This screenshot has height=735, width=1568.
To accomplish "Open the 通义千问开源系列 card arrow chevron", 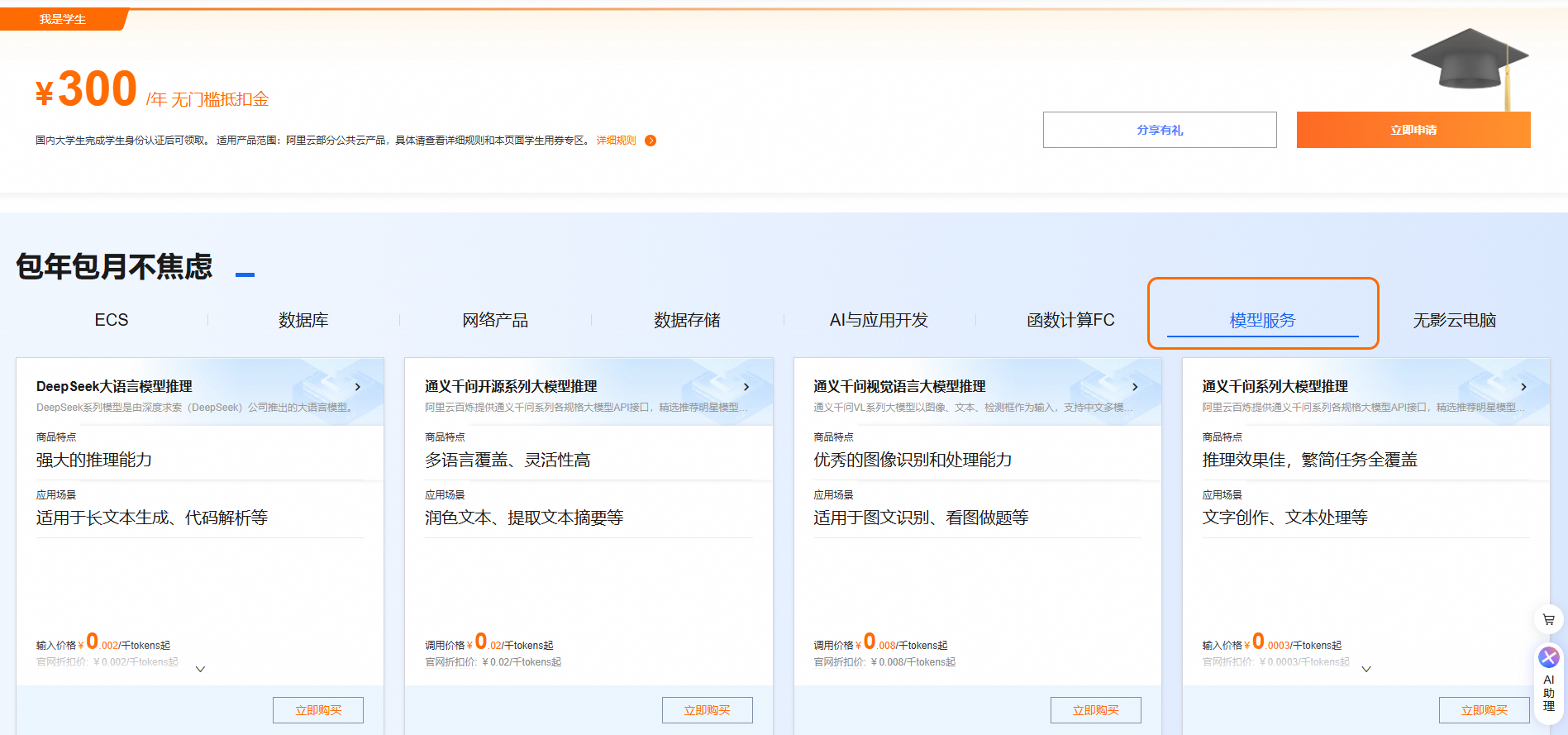I will click(746, 387).
